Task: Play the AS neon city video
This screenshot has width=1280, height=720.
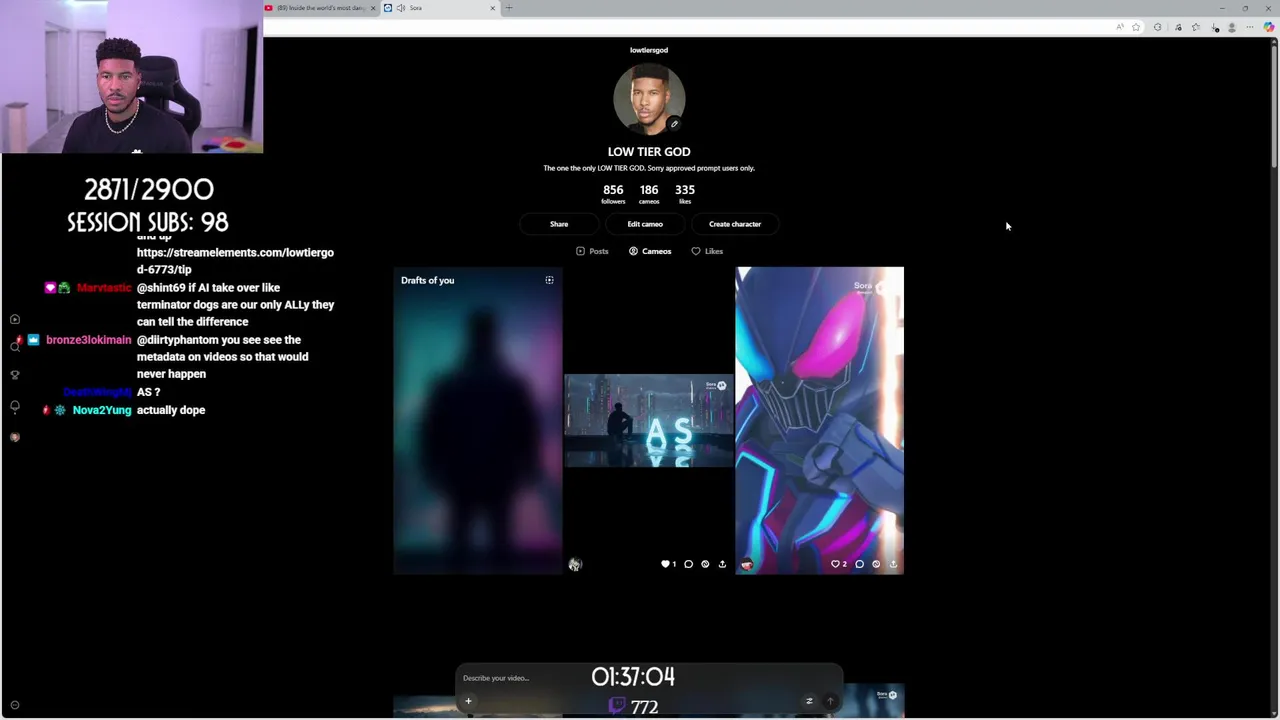Action: tap(649, 421)
